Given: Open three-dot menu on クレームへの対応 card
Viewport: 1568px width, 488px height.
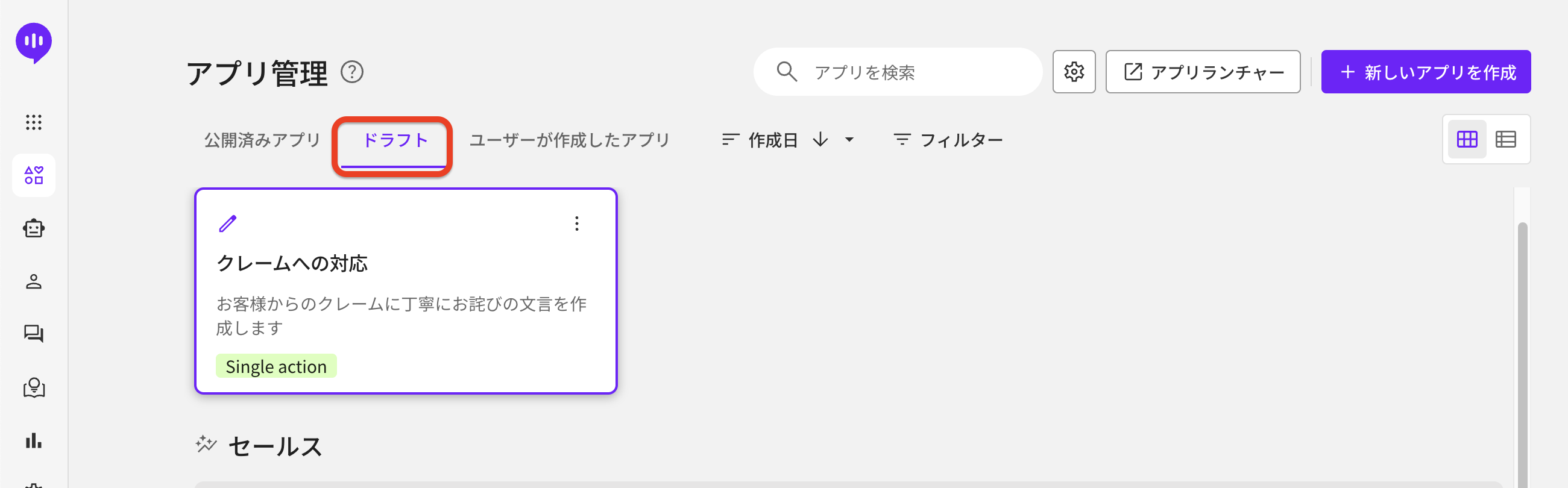Looking at the screenshot, I should click(576, 224).
